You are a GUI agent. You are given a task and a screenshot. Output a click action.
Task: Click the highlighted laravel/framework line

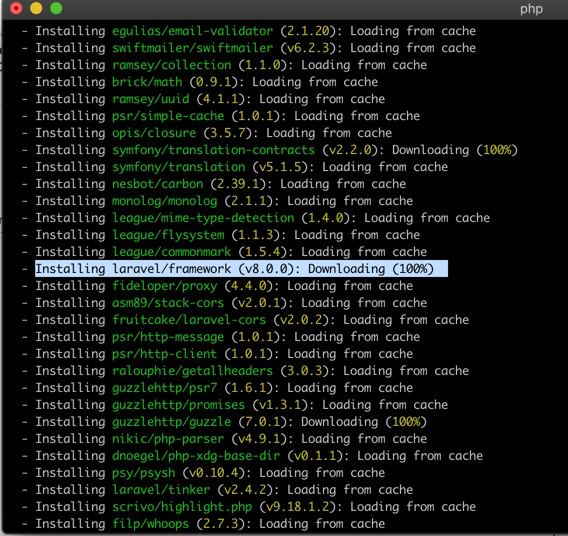click(241, 269)
